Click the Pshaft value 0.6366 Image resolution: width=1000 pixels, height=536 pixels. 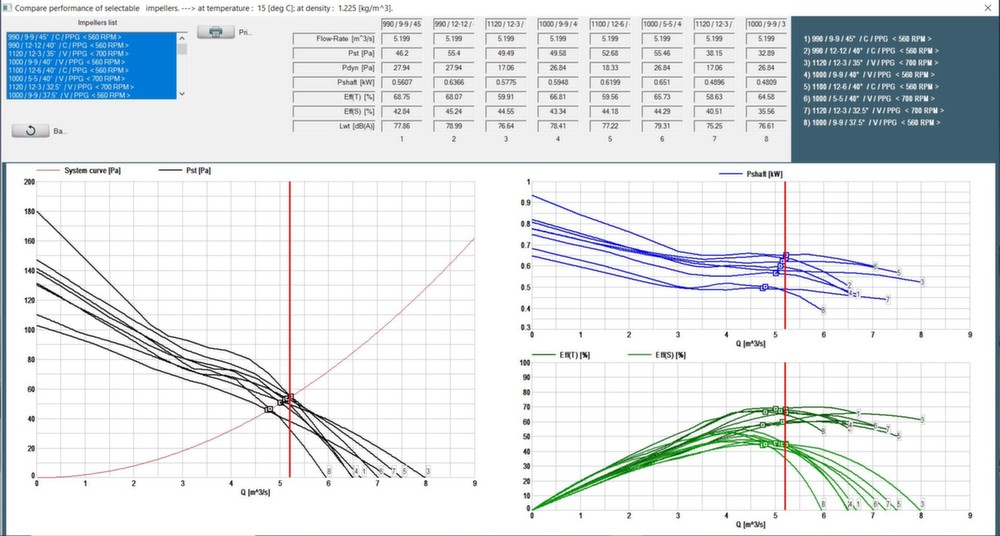tap(454, 83)
